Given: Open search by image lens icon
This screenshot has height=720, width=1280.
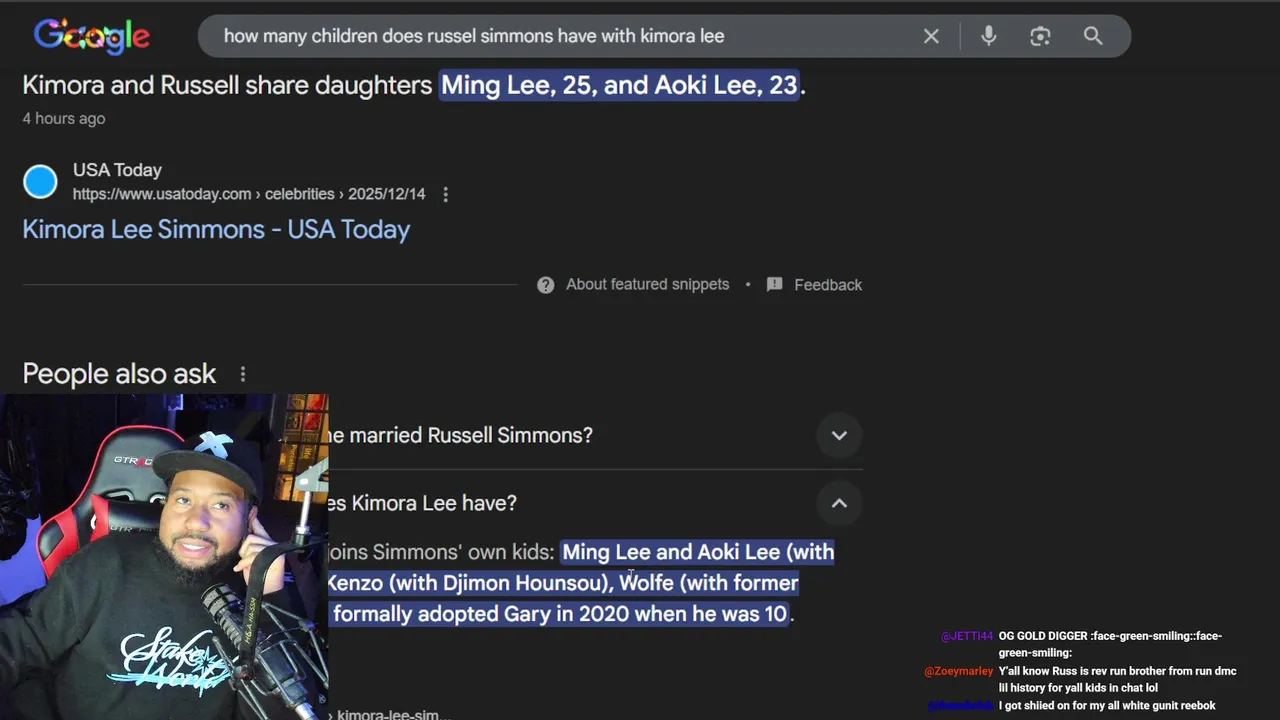Looking at the screenshot, I should 1040,36.
